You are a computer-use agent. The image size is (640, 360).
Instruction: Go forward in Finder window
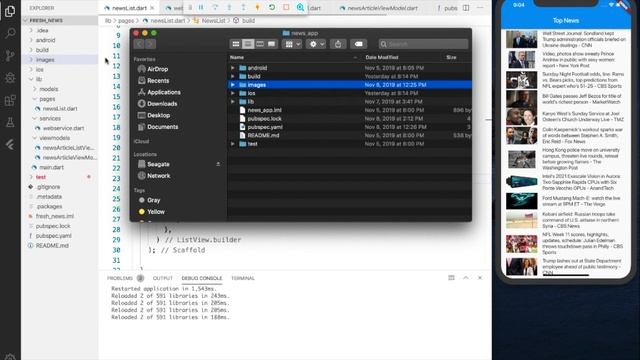[150, 44]
